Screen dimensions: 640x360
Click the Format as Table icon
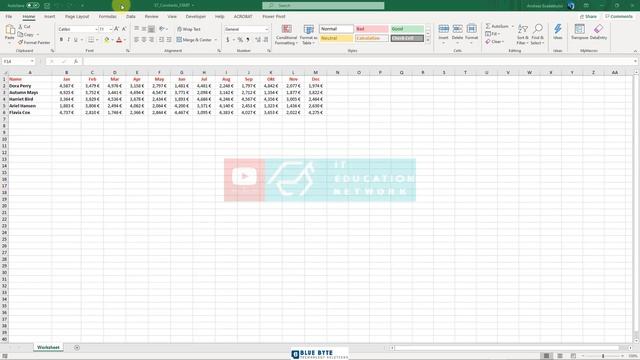[x=309, y=29]
